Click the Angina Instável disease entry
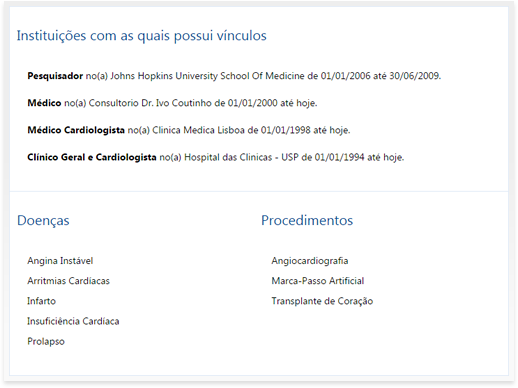This screenshot has height=388, width=518. [60, 261]
